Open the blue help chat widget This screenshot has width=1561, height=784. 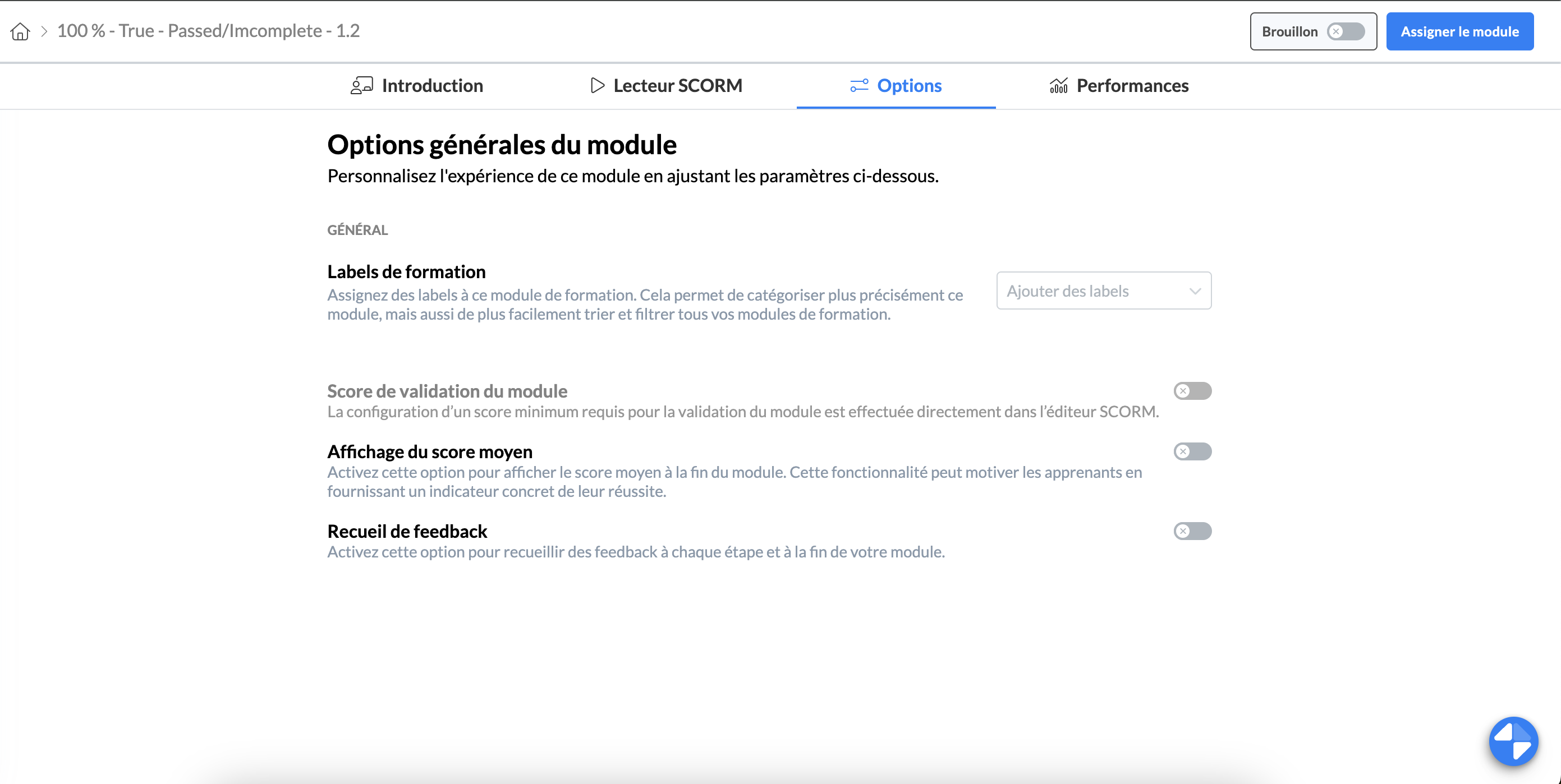[1513, 741]
